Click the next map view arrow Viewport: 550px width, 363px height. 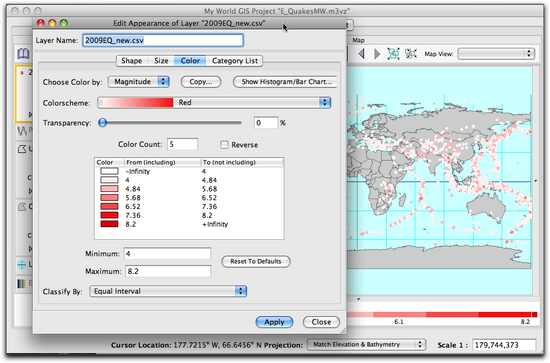(x=377, y=54)
